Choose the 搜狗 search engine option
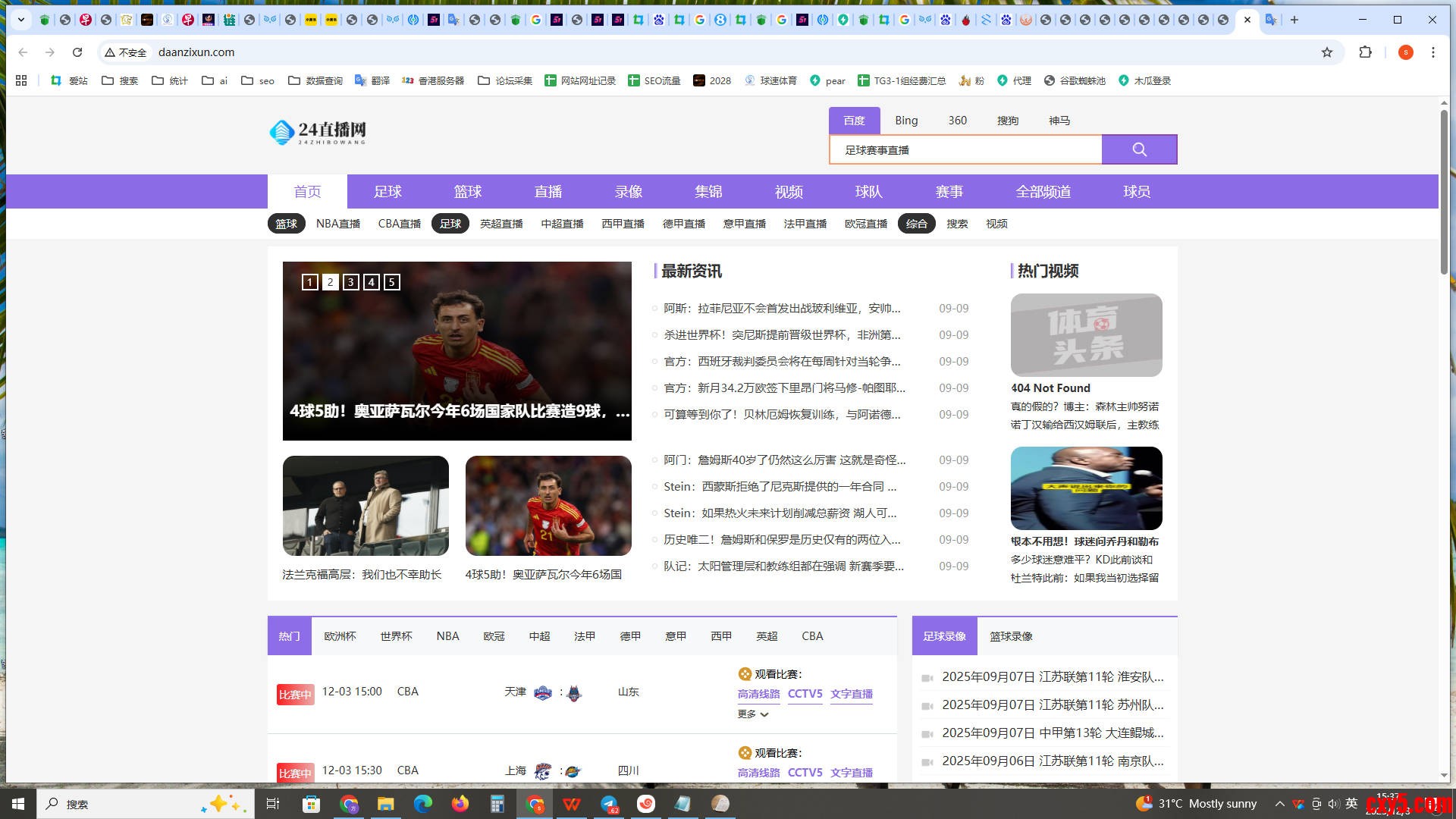1456x819 pixels. [x=1007, y=121]
